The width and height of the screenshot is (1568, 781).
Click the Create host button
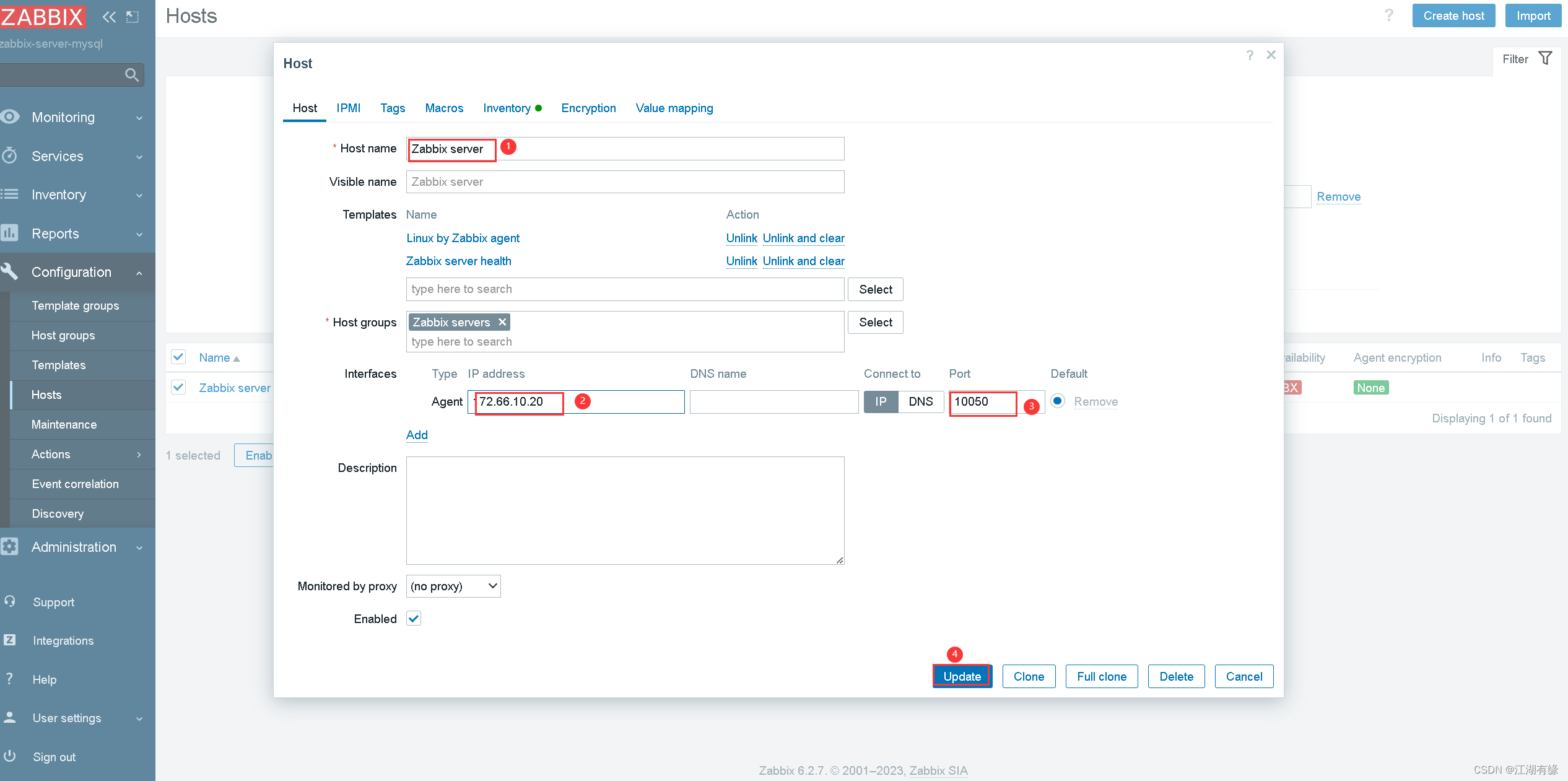[x=1453, y=15]
